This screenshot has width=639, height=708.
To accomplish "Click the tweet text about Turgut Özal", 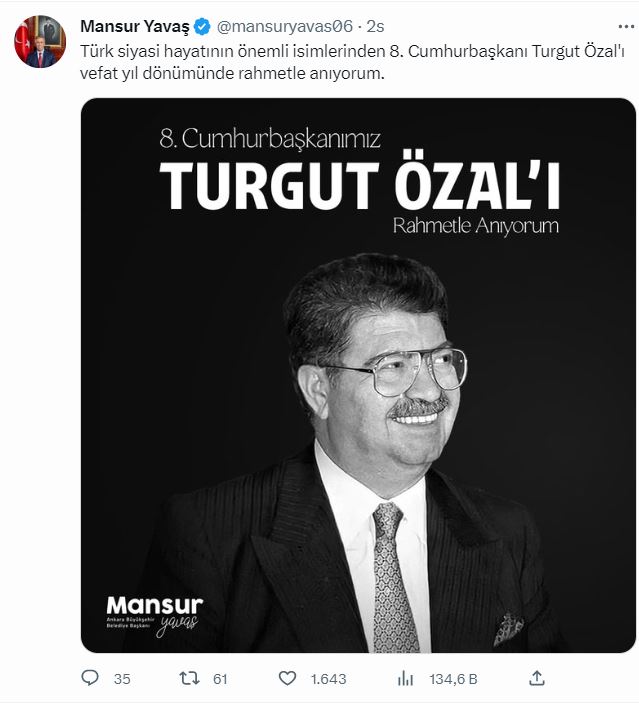I will click(352, 62).
